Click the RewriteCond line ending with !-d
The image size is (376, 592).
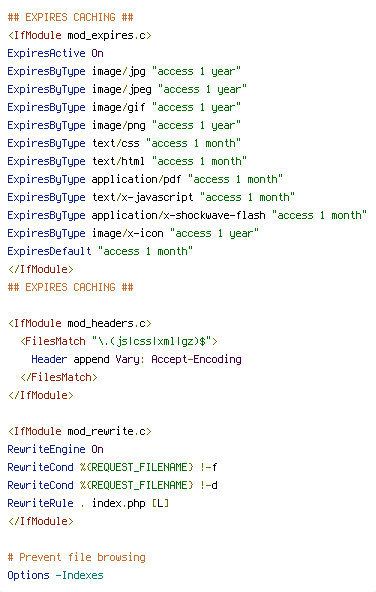pyautogui.click(x=112, y=486)
